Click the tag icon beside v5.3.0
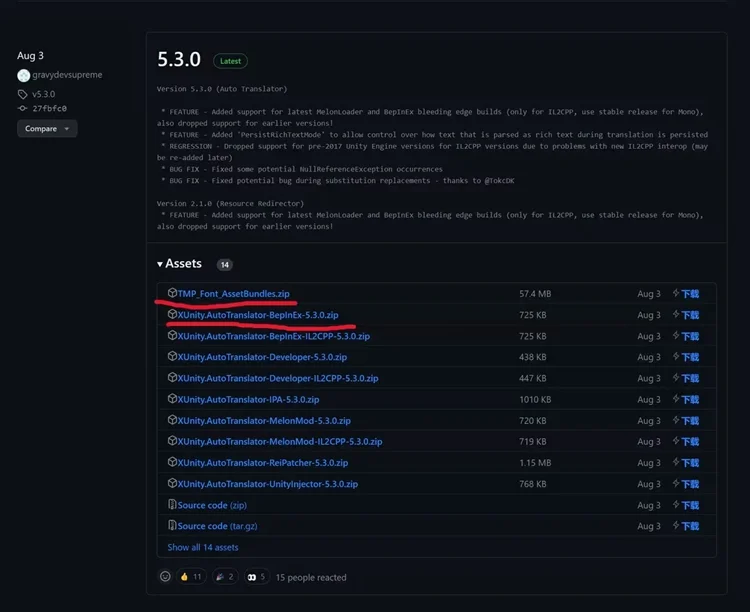The height and width of the screenshot is (612, 750). (x=23, y=94)
